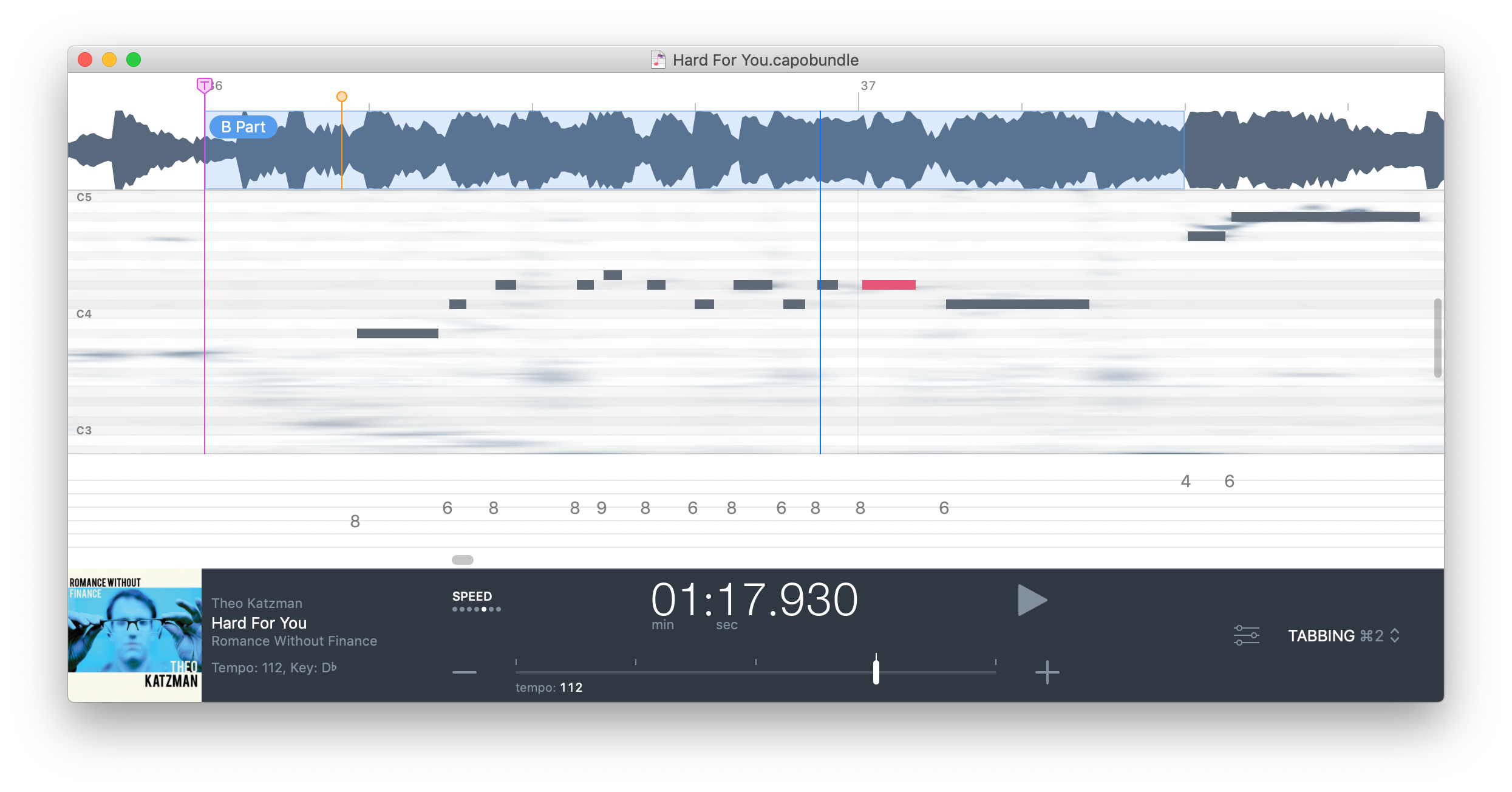Click measure 37 label in timeline ruler

click(x=868, y=86)
